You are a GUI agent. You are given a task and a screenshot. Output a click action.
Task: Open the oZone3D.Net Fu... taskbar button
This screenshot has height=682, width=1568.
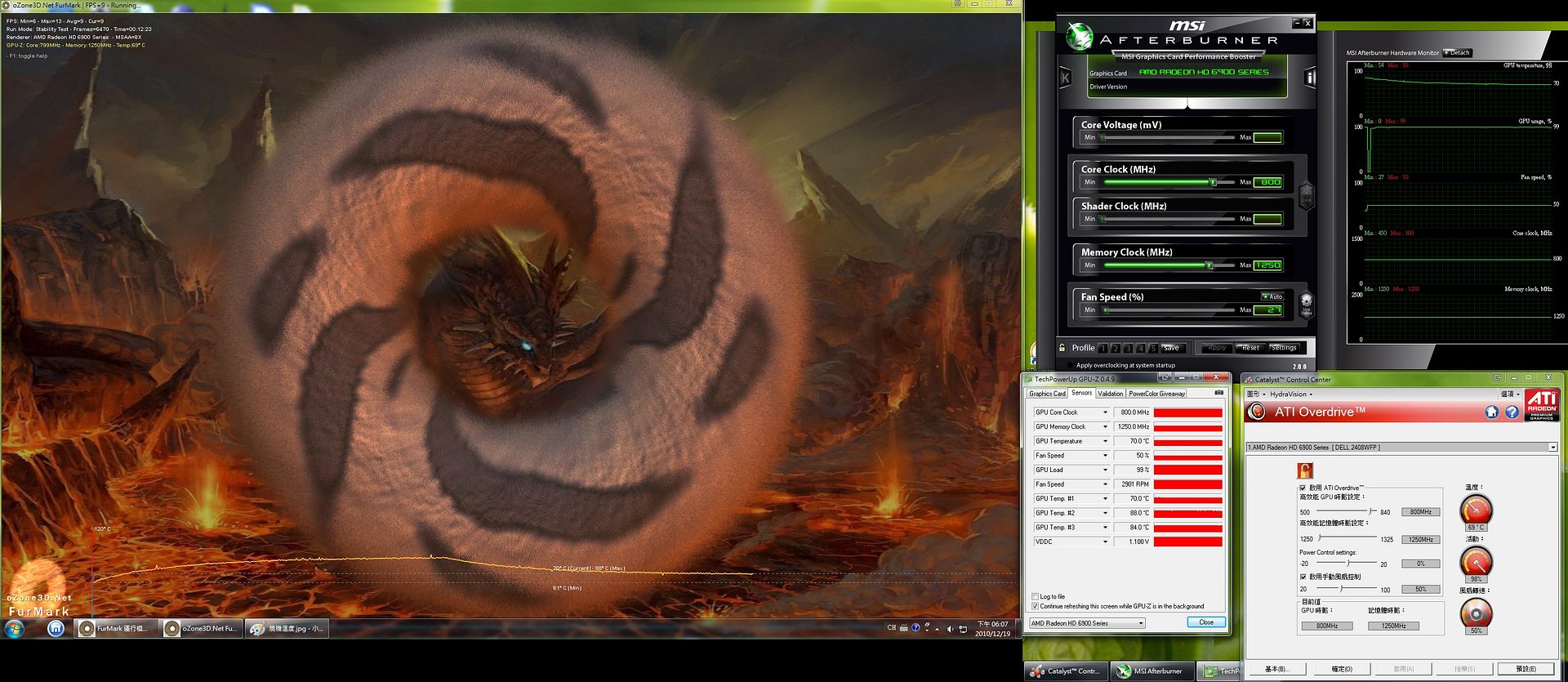pyautogui.click(x=202, y=628)
